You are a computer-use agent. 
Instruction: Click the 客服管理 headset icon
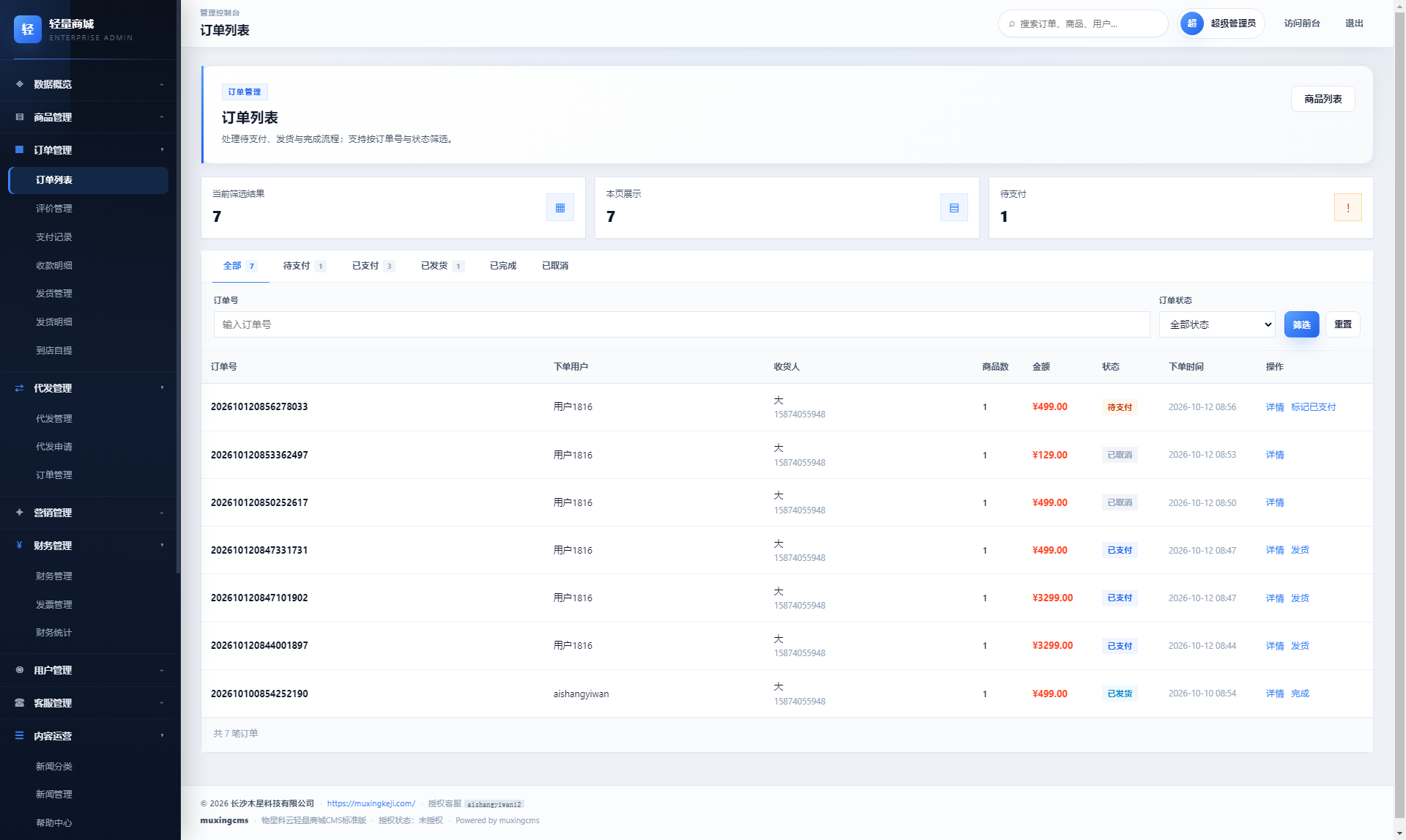point(20,703)
